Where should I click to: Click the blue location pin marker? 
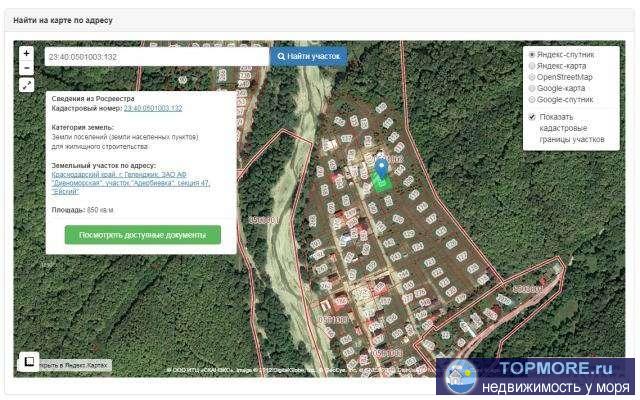point(381,167)
